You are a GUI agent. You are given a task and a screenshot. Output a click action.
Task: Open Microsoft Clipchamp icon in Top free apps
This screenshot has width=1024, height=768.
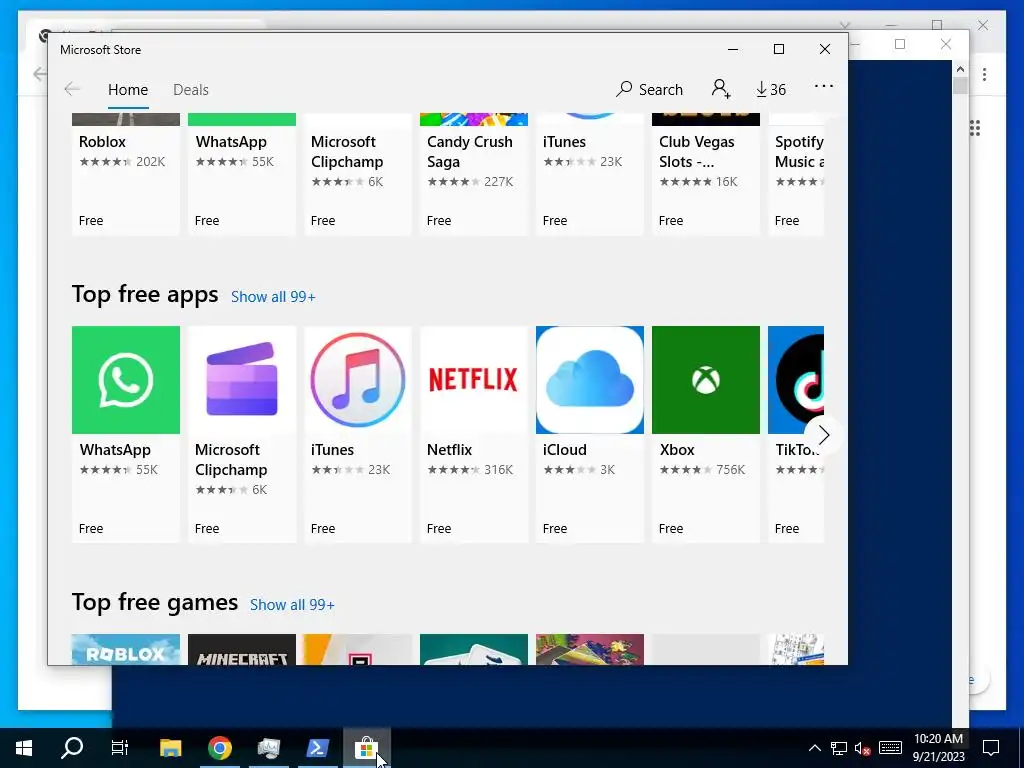(242, 379)
